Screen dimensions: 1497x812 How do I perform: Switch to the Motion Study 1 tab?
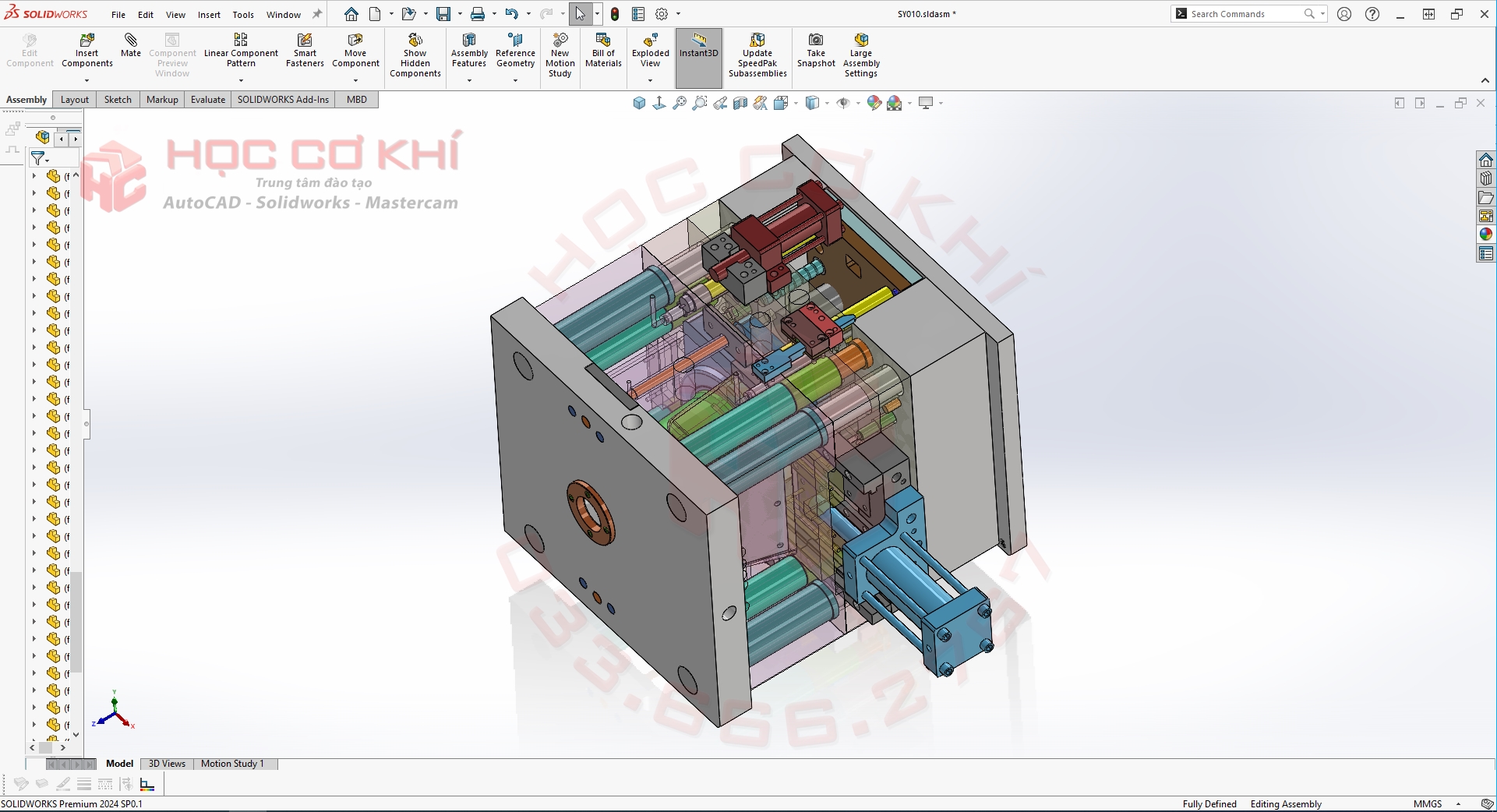click(x=232, y=764)
